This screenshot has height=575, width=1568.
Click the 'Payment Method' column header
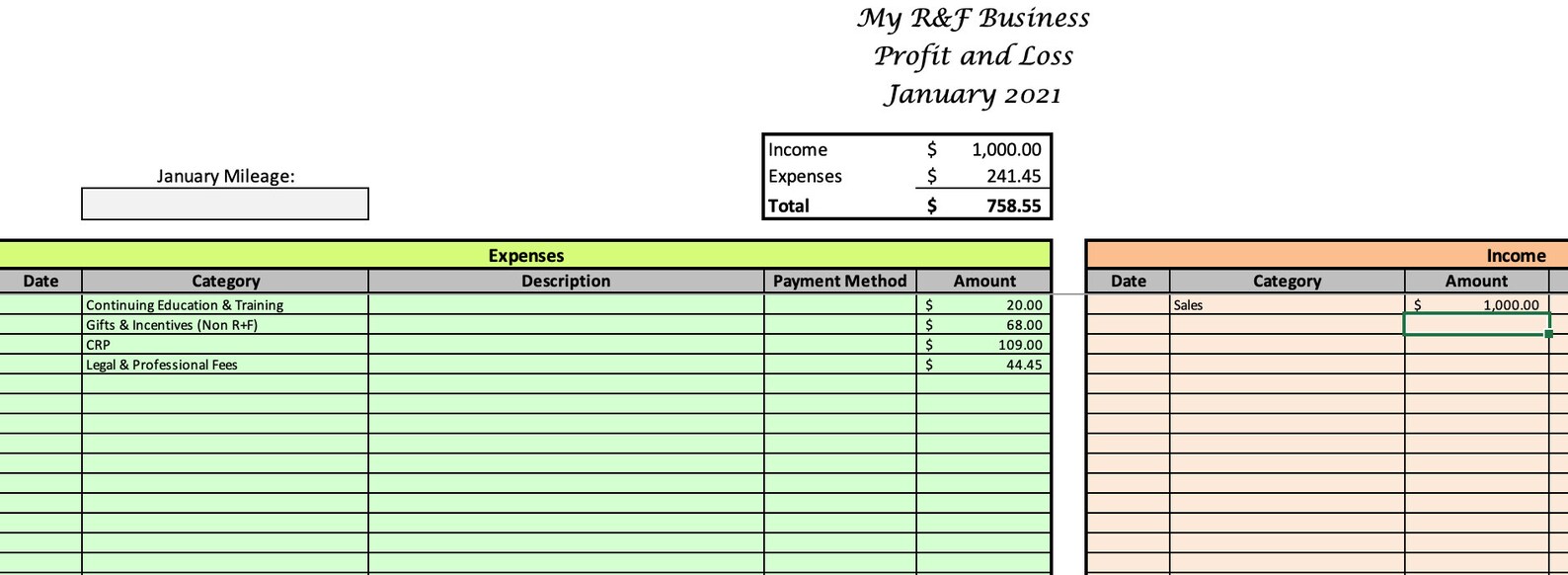click(840, 281)
